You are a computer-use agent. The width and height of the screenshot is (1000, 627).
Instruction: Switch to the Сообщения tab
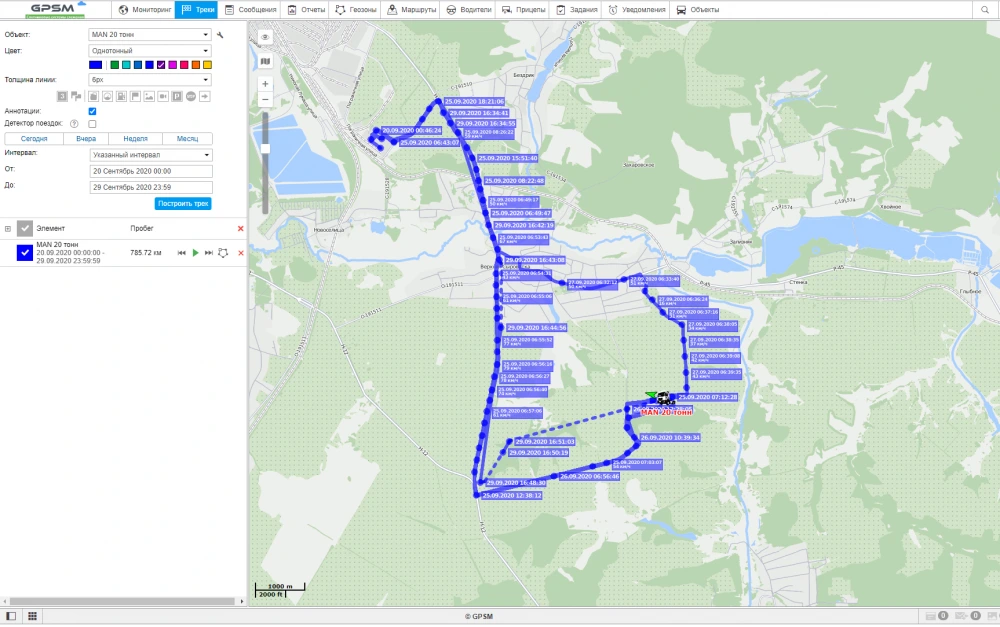click(x=250, y=10)
